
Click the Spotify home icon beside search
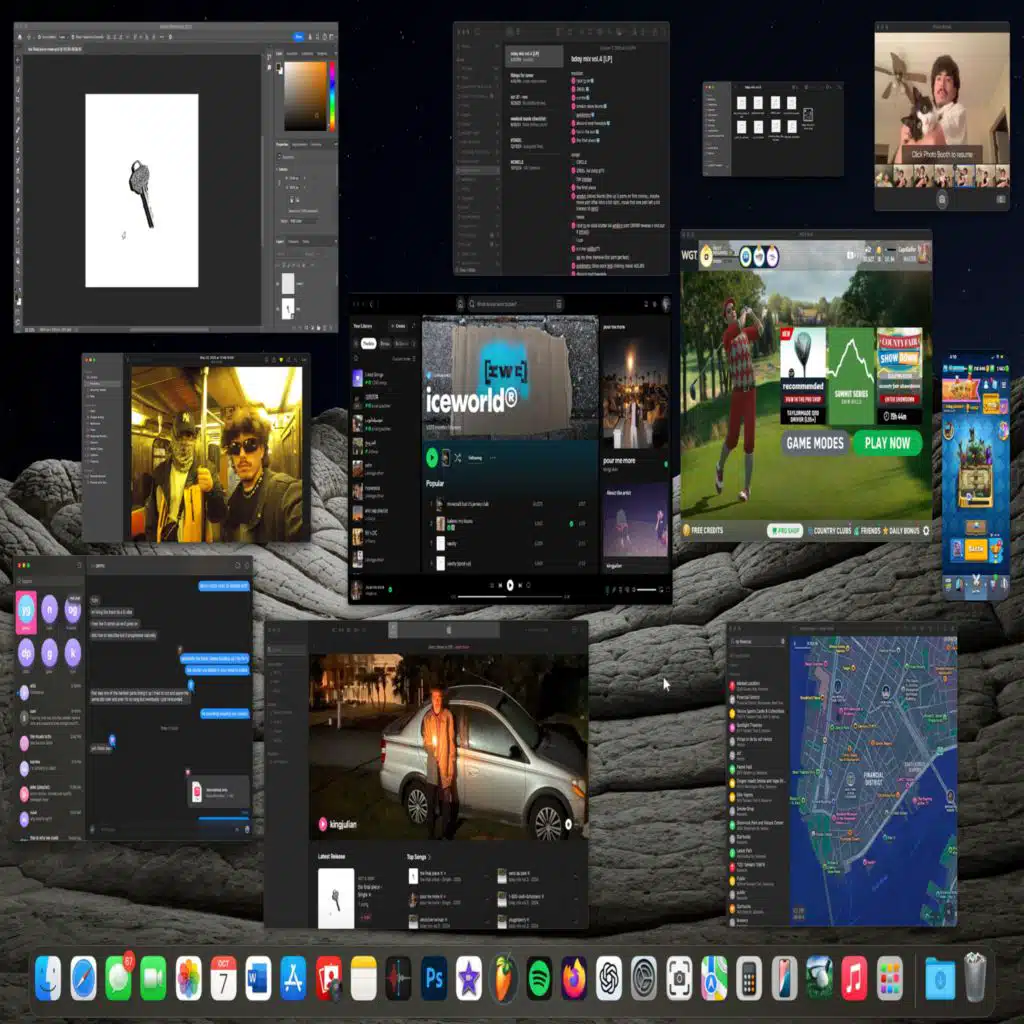coord(459,303)
